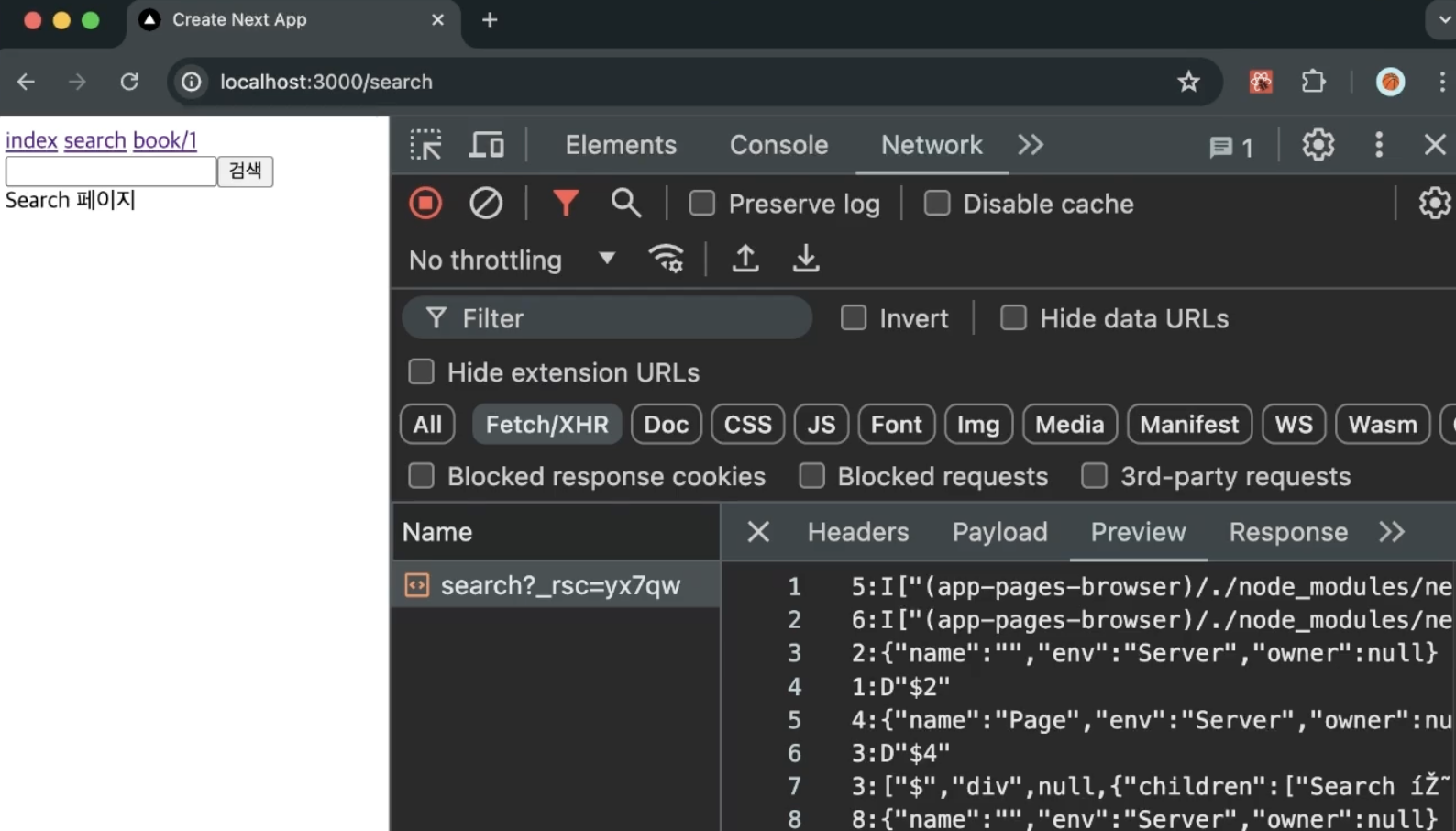
Task: Filter requests by Img
Action: tap(978, 425)
